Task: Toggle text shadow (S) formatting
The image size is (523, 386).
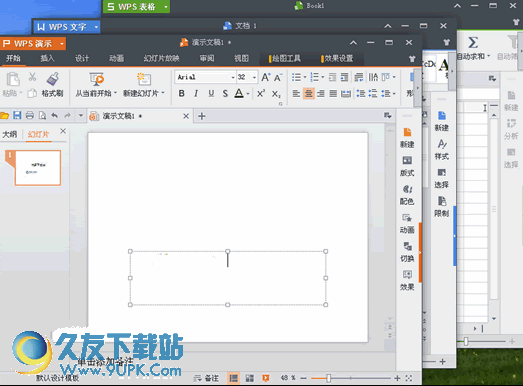Action: pyautogui.click(x=225, y=93)
